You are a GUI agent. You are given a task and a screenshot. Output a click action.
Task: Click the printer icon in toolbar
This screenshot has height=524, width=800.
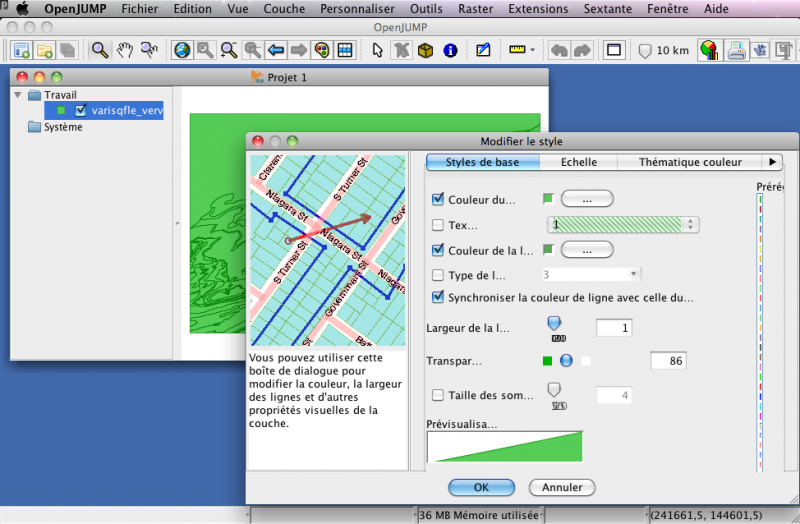pyautogui.click(x=735, y=49)
